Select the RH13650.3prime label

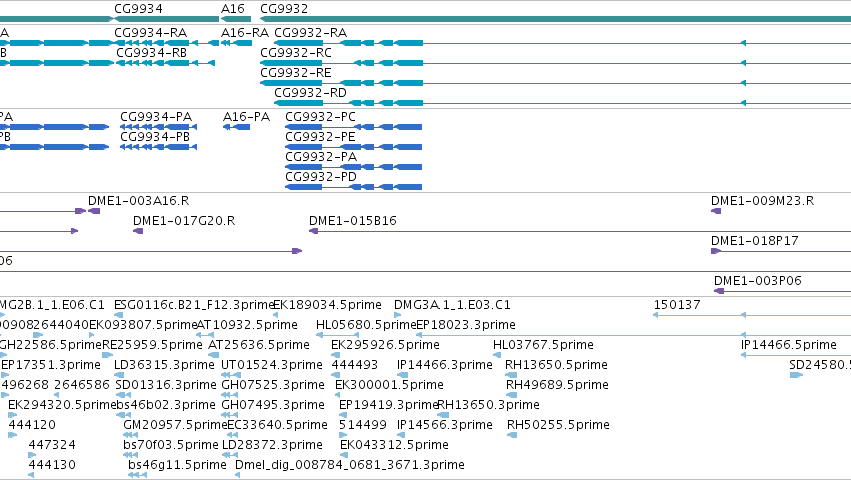(x=488, y=405)
